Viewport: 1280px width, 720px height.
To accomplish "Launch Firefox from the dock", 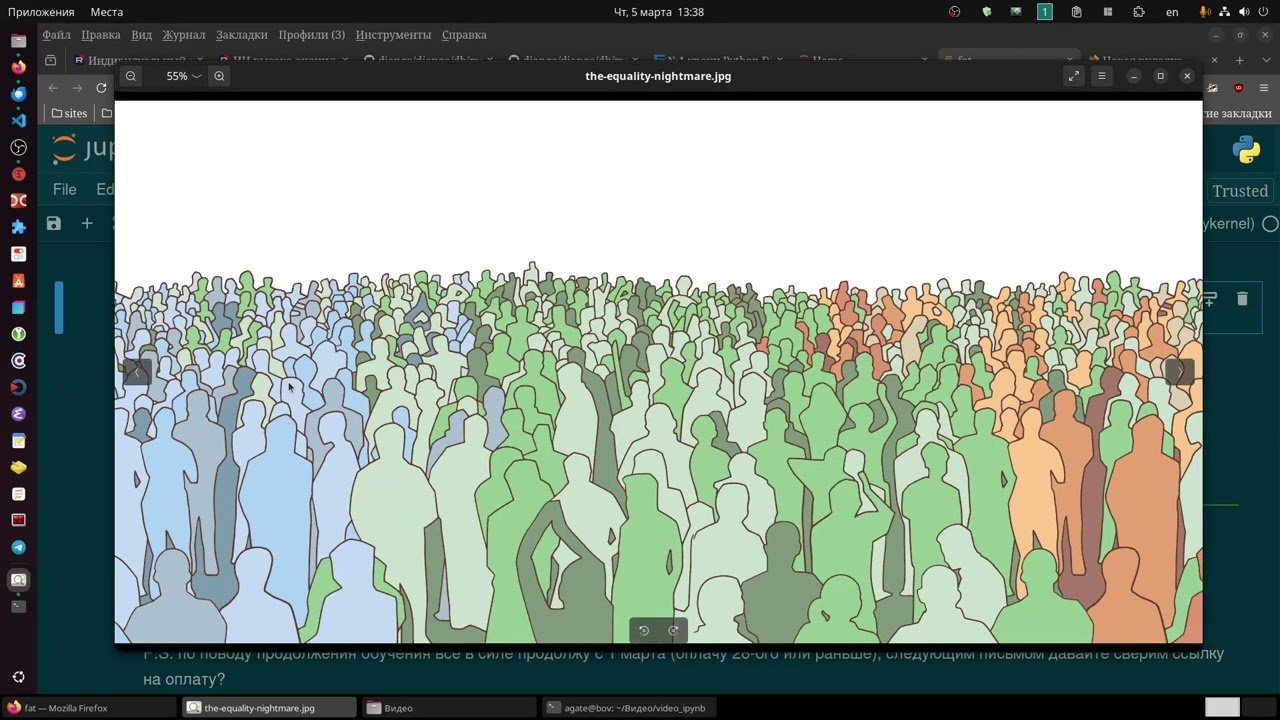I will click(18, 67).
